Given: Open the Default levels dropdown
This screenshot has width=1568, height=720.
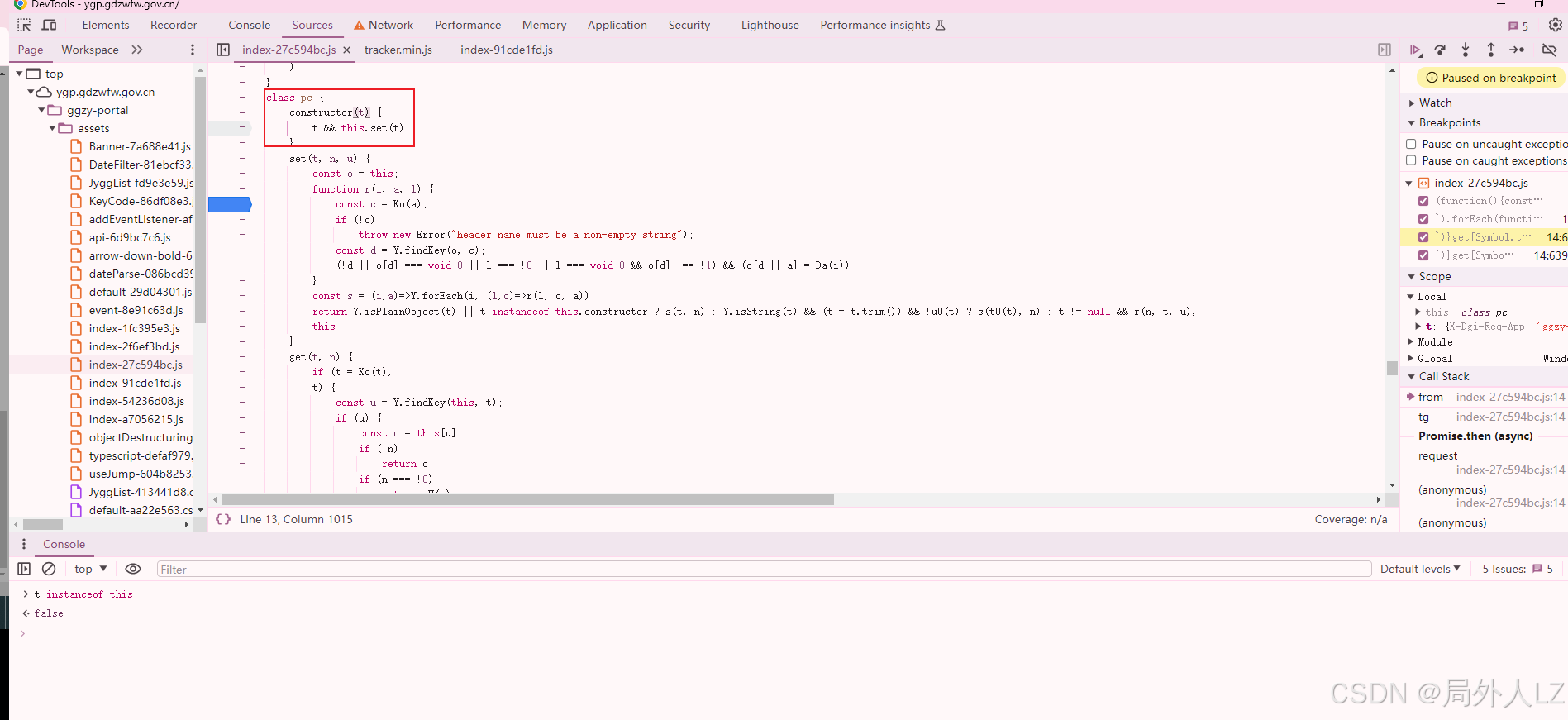Looking at the screenshot, I should (1420, 569).
